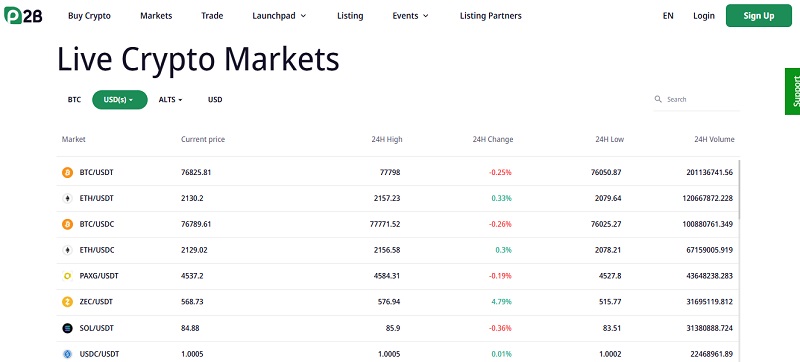Click the Ethereum icon beside ETH/USDC
800x362 pixels.
67,250
